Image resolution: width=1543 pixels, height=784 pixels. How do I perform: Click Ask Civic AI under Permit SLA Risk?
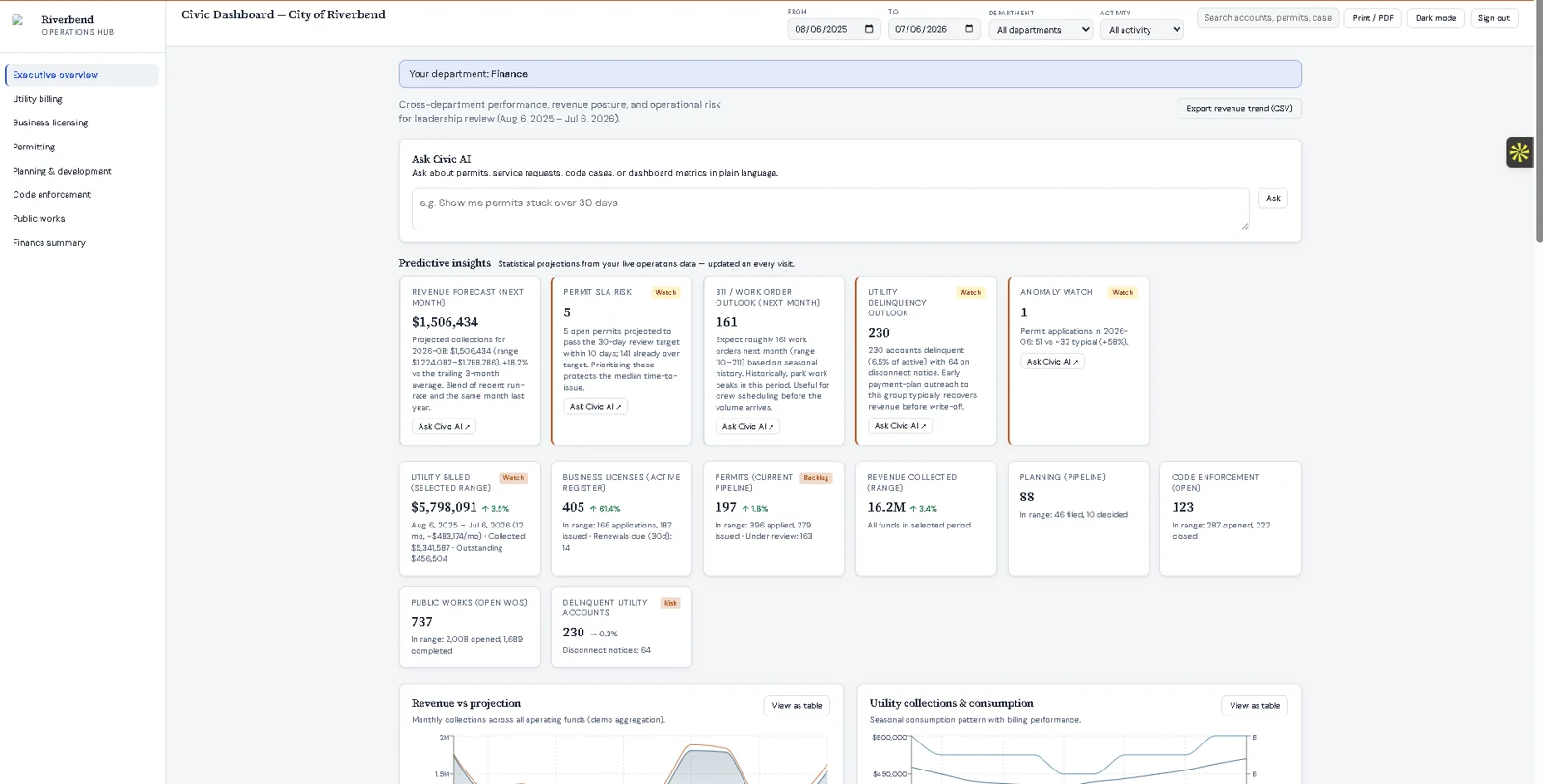[x=595, y=407]
